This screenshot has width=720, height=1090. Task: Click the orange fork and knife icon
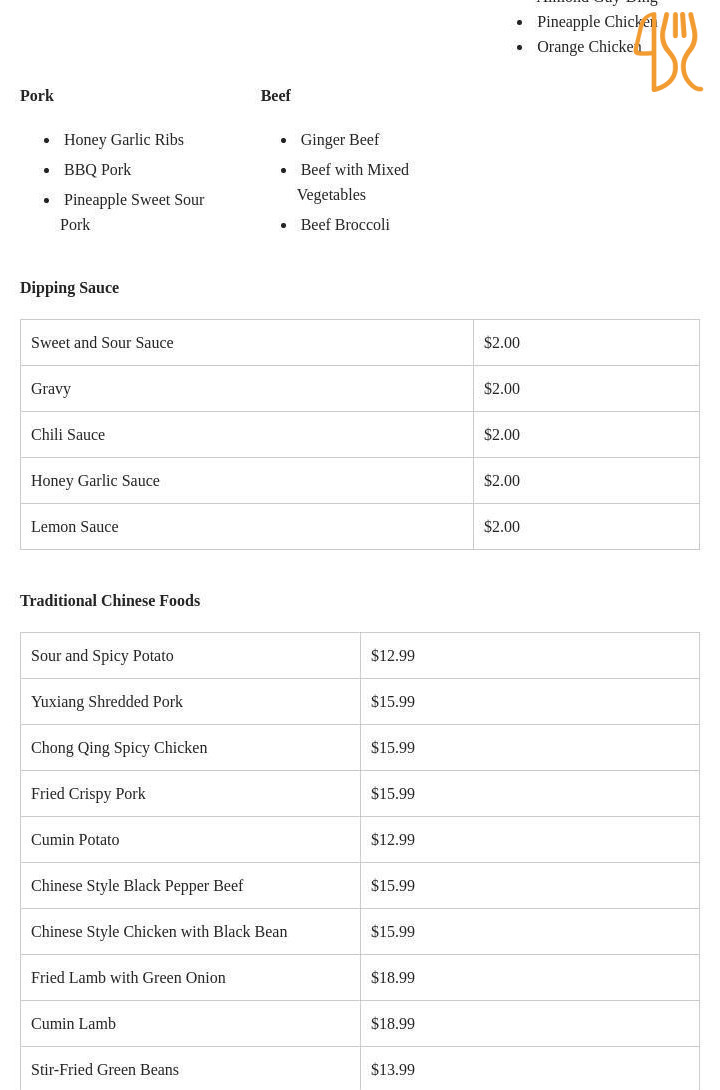[667, 51]
